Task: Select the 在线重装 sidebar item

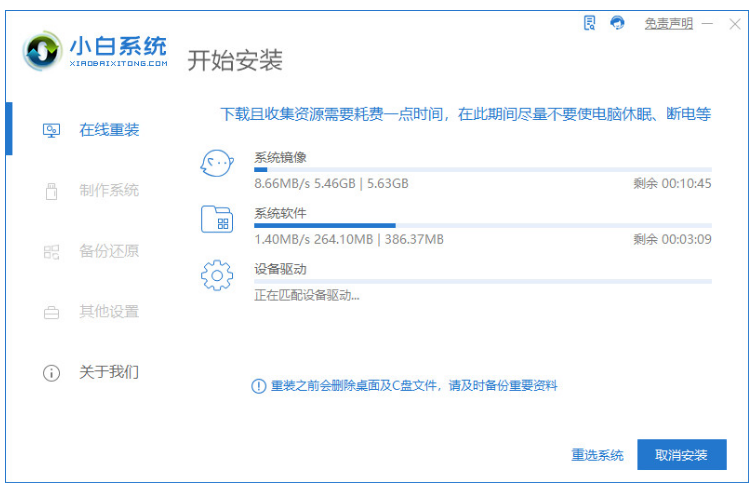Action: click(x=109, y=130)
